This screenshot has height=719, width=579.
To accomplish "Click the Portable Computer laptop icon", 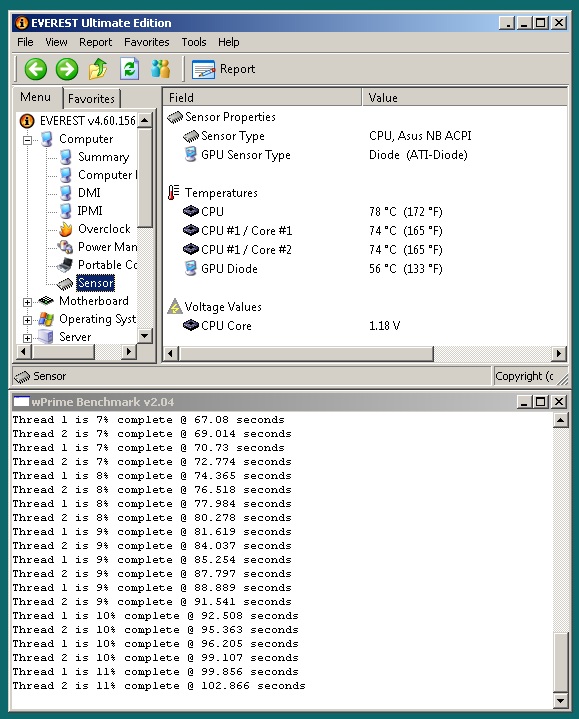I will pos(65,265).
